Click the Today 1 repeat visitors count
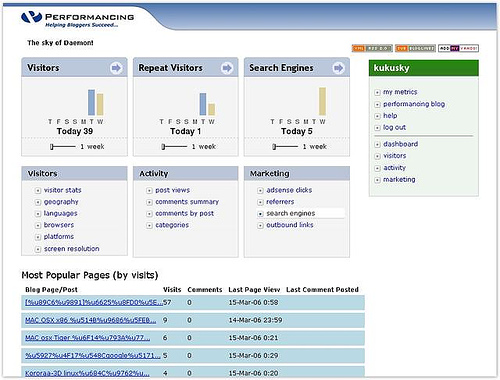This screenshot has width=500, height=380. click(186, 131)
